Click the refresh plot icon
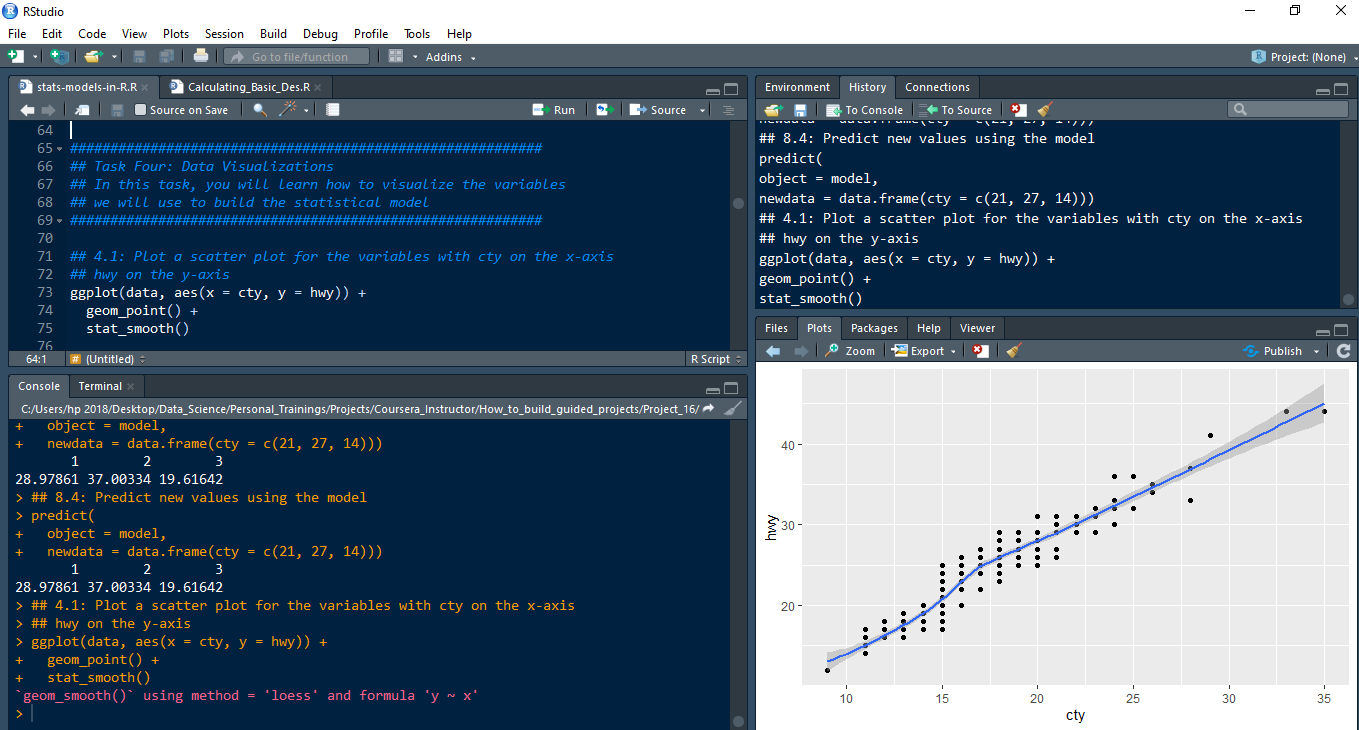This screenshot has width=1359, height=730. [1343, 351]
